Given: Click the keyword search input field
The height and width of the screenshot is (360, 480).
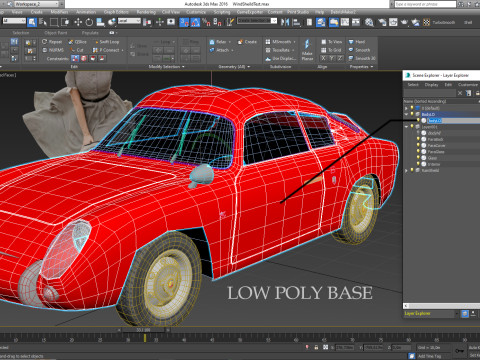Looking at the screenshot, I should (425, 4).
